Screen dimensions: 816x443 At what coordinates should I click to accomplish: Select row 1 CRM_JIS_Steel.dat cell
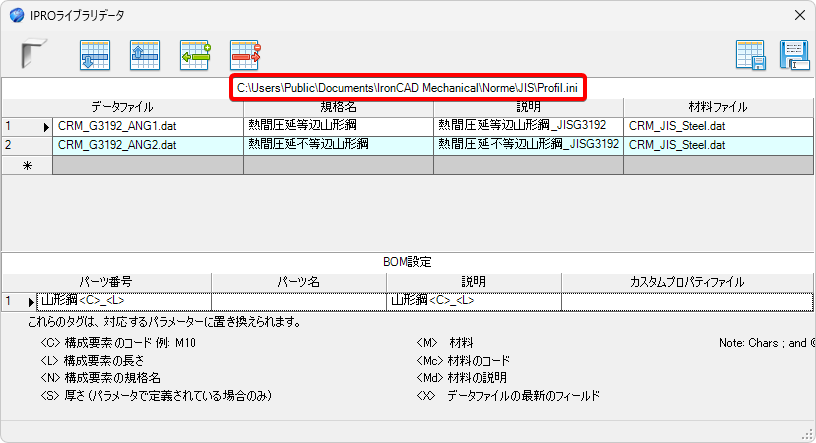pyautogui.click(x=718, y=126)
